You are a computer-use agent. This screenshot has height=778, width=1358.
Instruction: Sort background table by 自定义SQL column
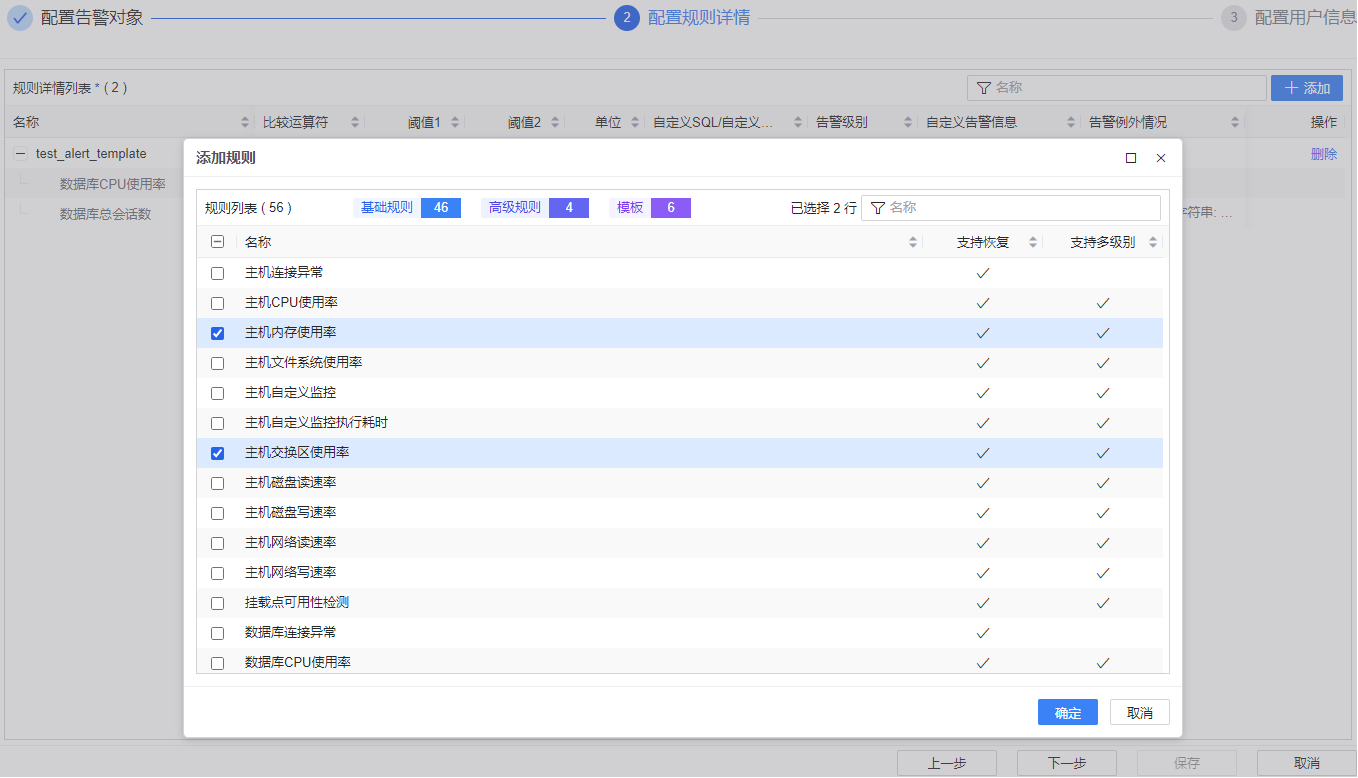pyautogui.click(x=798, y=122)
